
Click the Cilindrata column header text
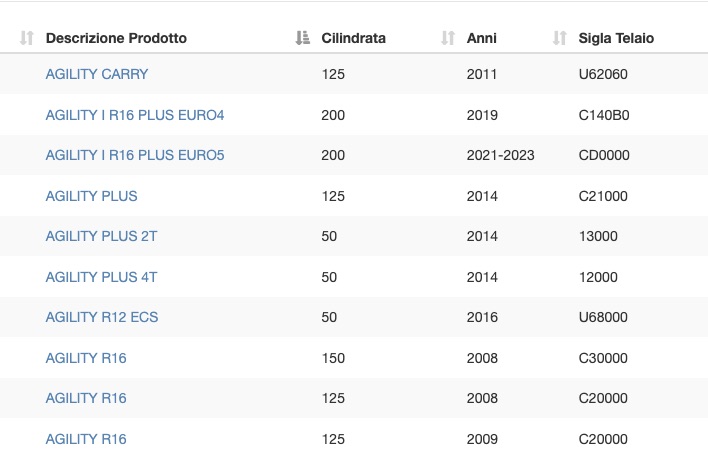click(x=354, y=38)
